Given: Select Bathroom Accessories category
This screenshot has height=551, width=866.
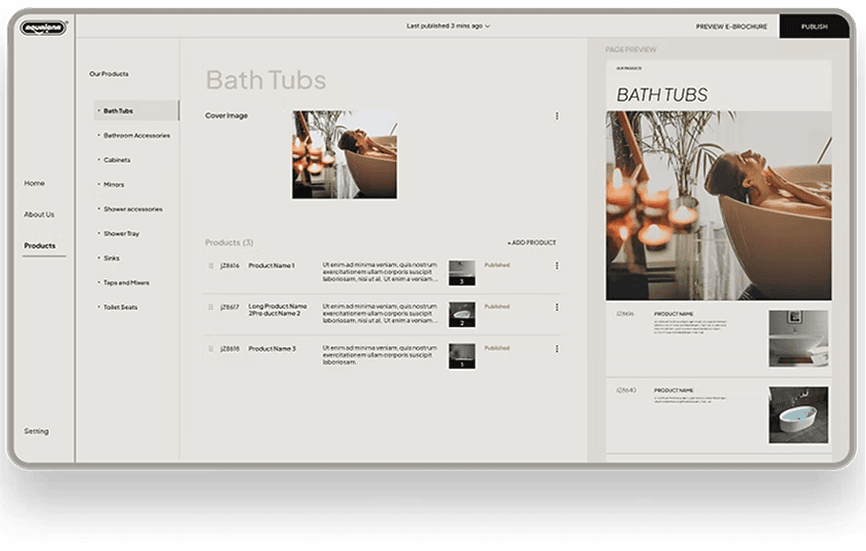Looking at the screenshot, I should tap(136, 136).
